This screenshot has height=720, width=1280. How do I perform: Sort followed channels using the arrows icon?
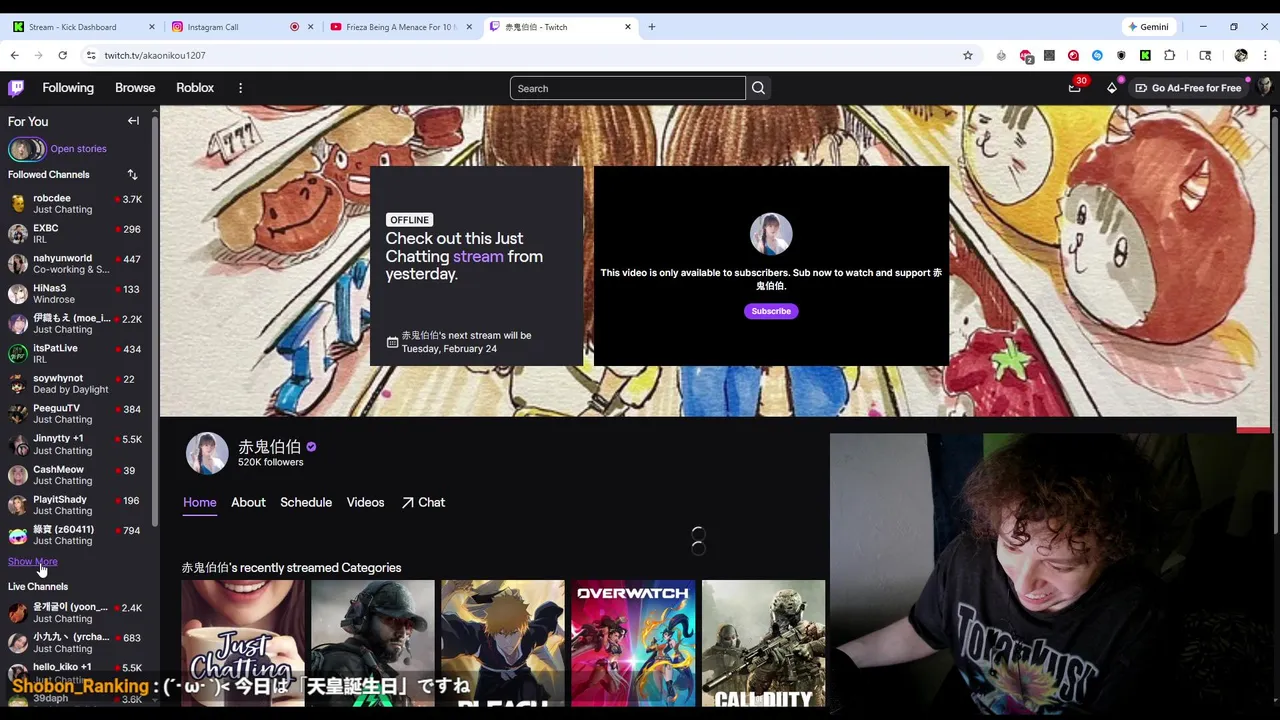(x=132, y=174)
